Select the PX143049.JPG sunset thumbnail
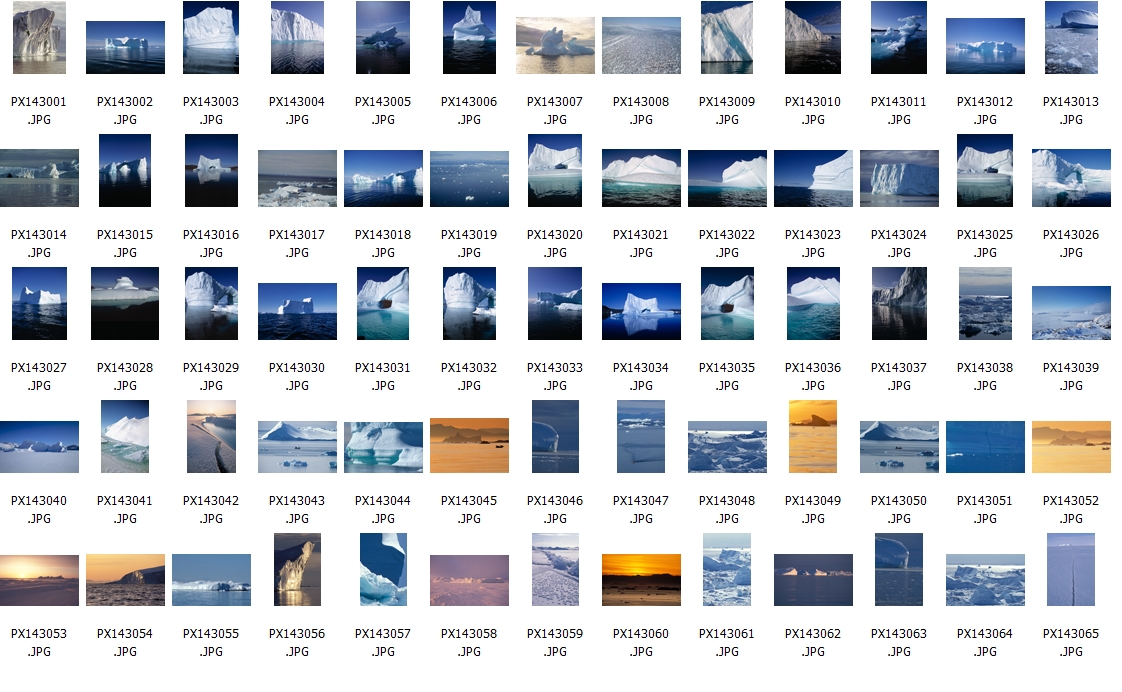Viewport: 1122px width, 692px height. [813, 437]
